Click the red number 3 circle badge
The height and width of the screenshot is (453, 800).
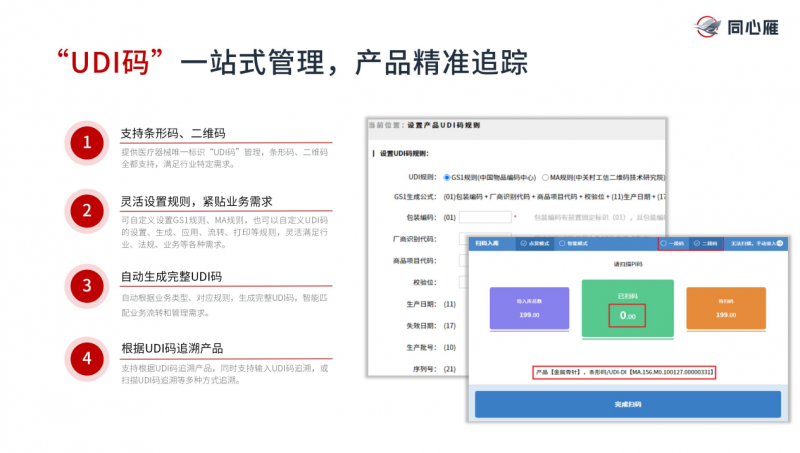87,285
